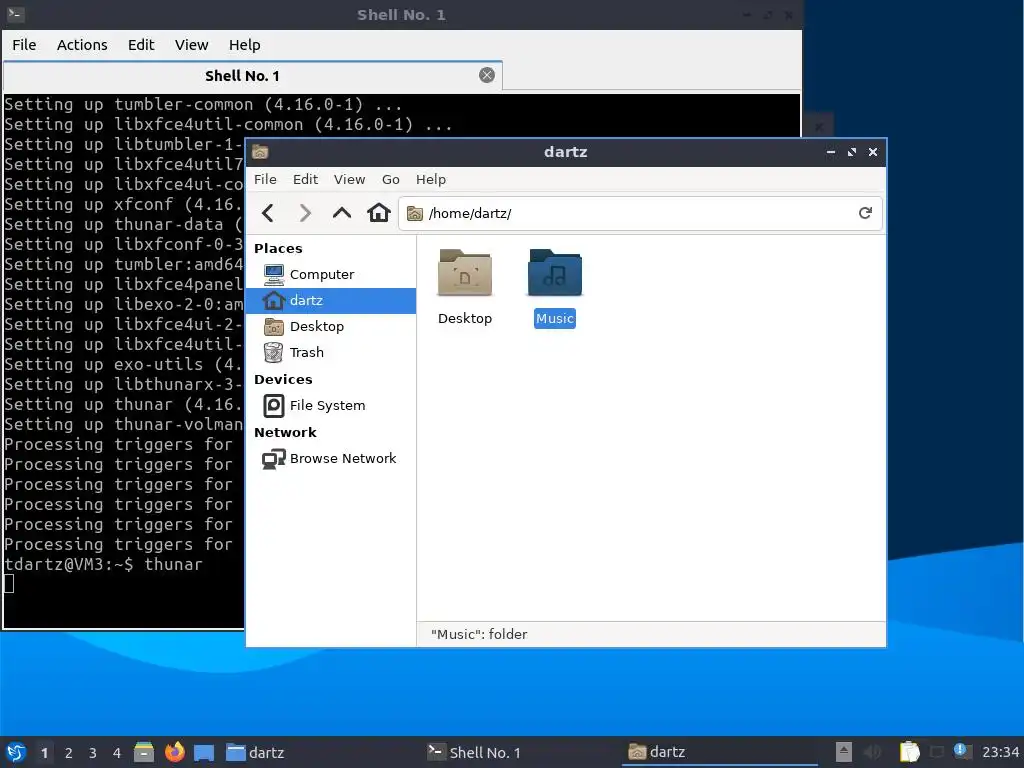Screen dimensions: 1024x768
Task: Click the Thunar window title bar icon
Action: click(x=260, y=152)
